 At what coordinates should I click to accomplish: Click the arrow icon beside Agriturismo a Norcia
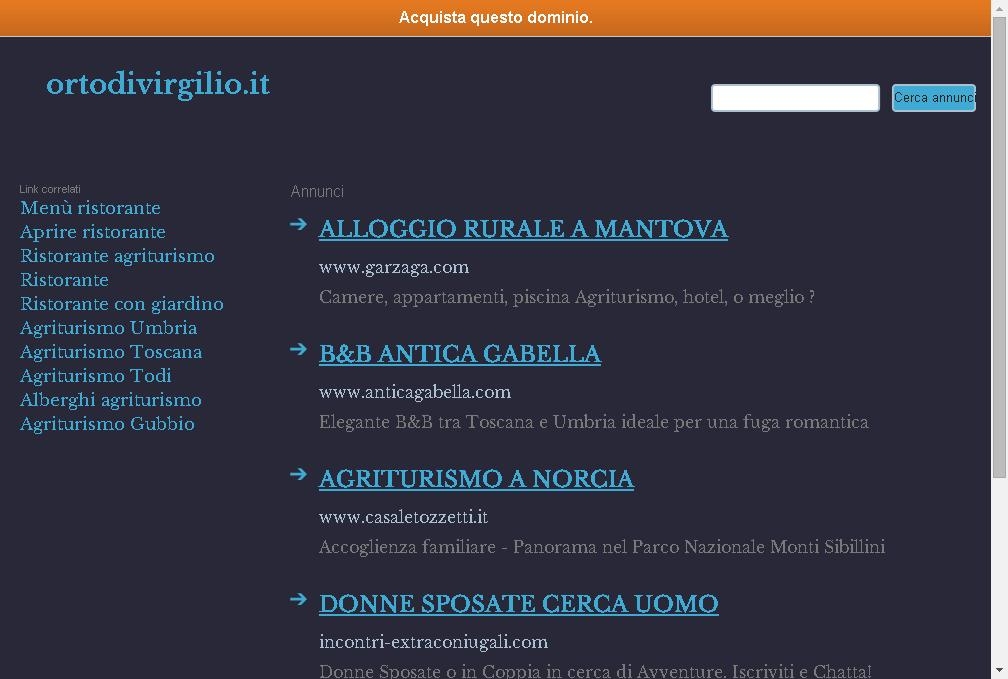tap(298, 474)
